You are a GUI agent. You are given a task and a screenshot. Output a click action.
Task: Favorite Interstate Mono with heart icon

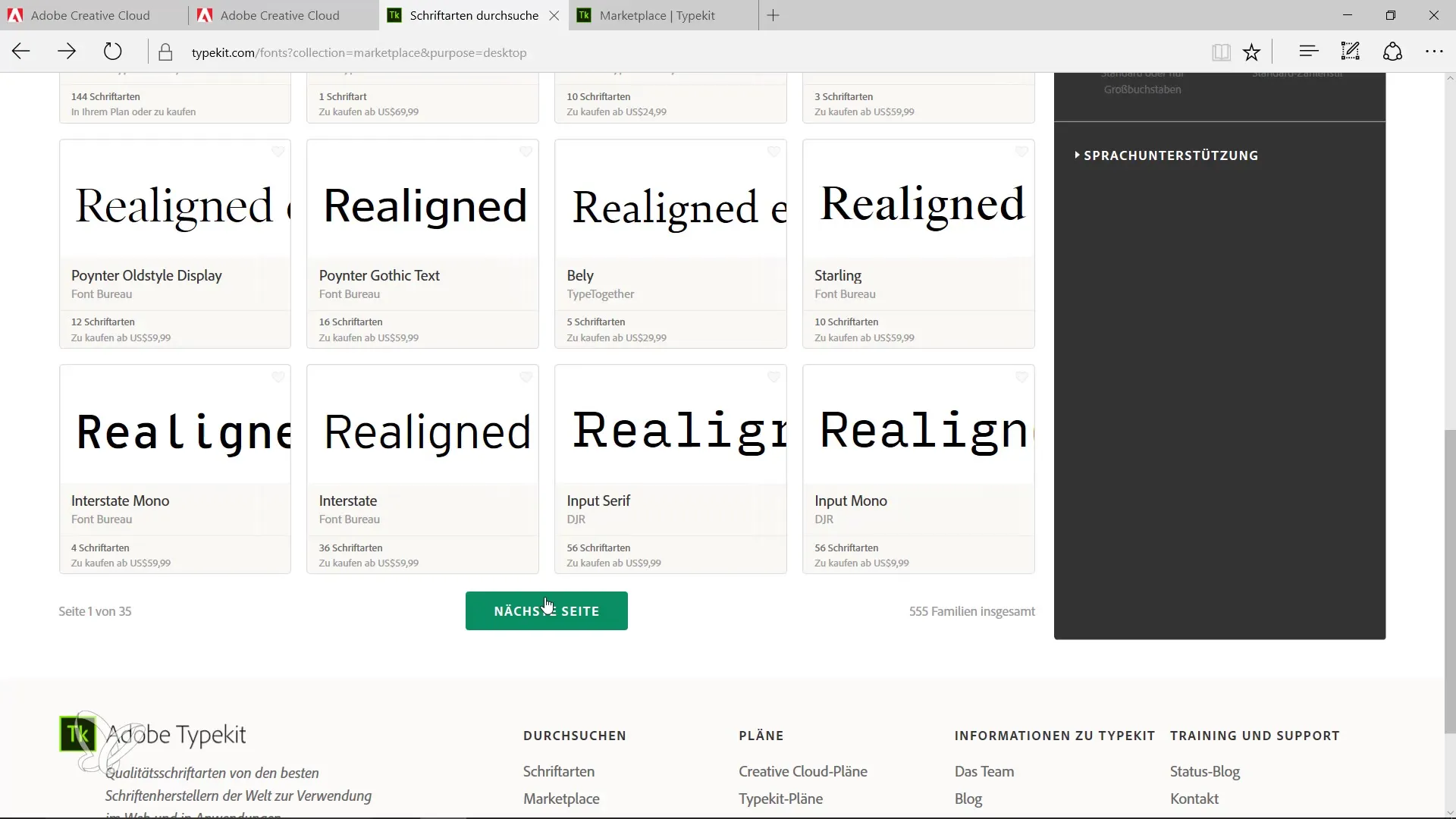278,377
